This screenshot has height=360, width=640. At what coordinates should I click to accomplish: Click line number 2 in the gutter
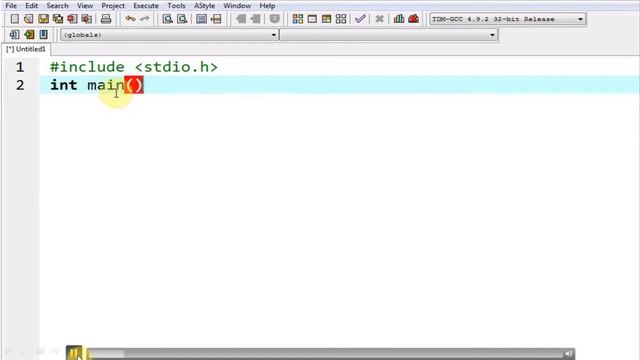20,85
